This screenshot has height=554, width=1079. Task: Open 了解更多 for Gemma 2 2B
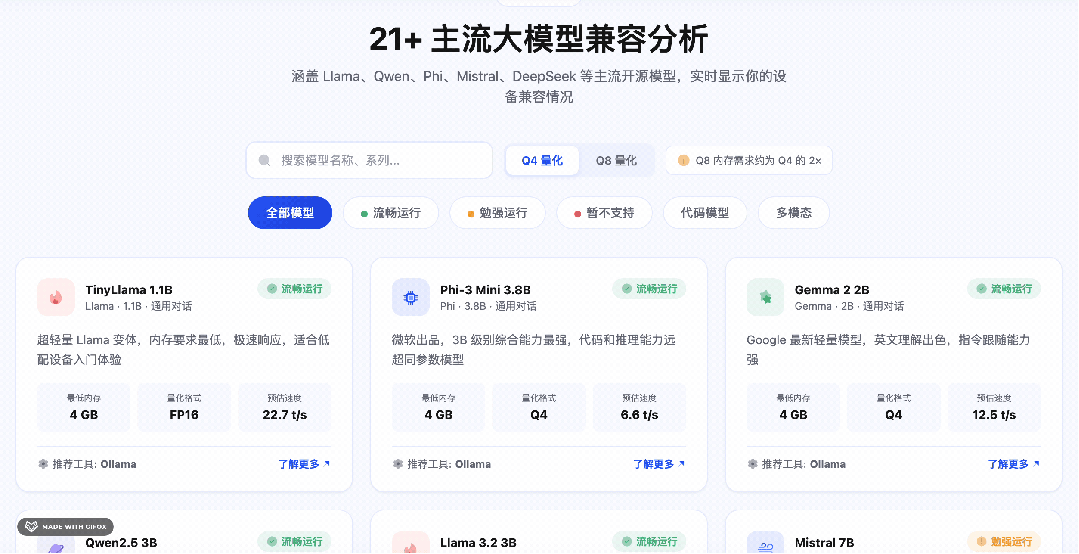[x=1014, y=464]
